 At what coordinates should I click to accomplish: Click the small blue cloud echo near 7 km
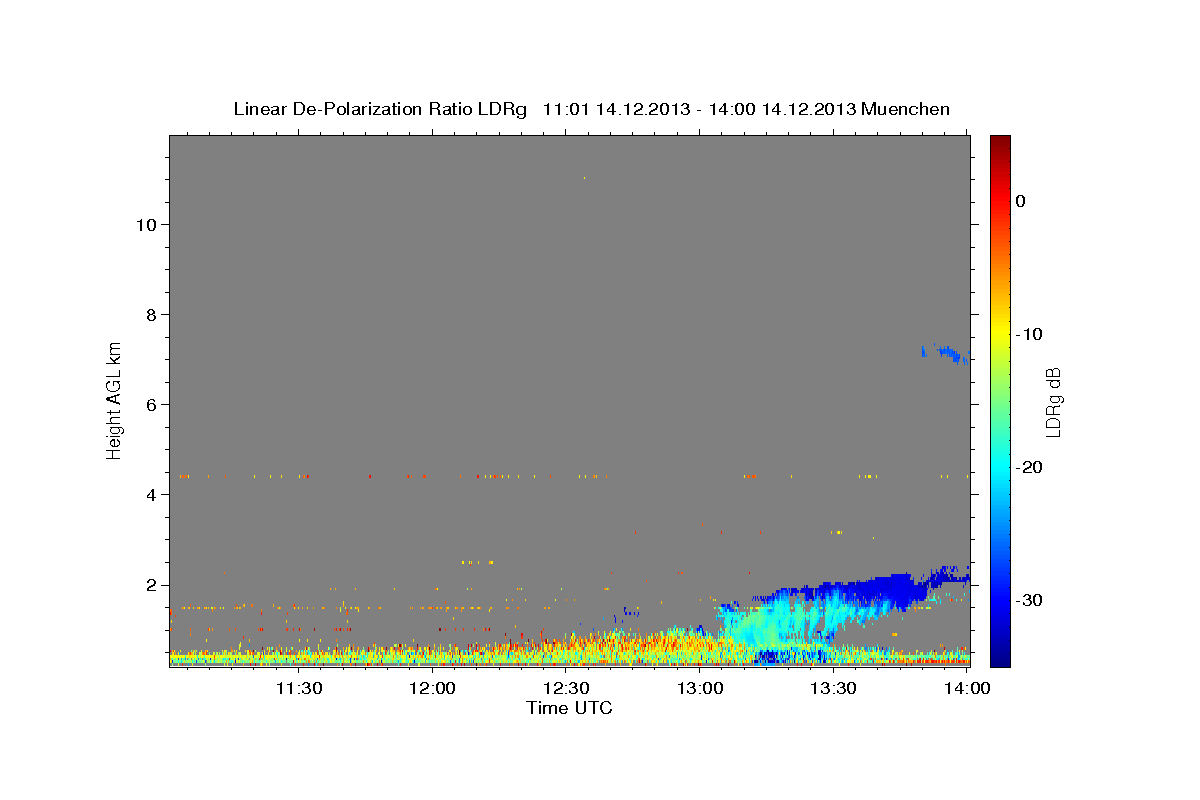945,353
